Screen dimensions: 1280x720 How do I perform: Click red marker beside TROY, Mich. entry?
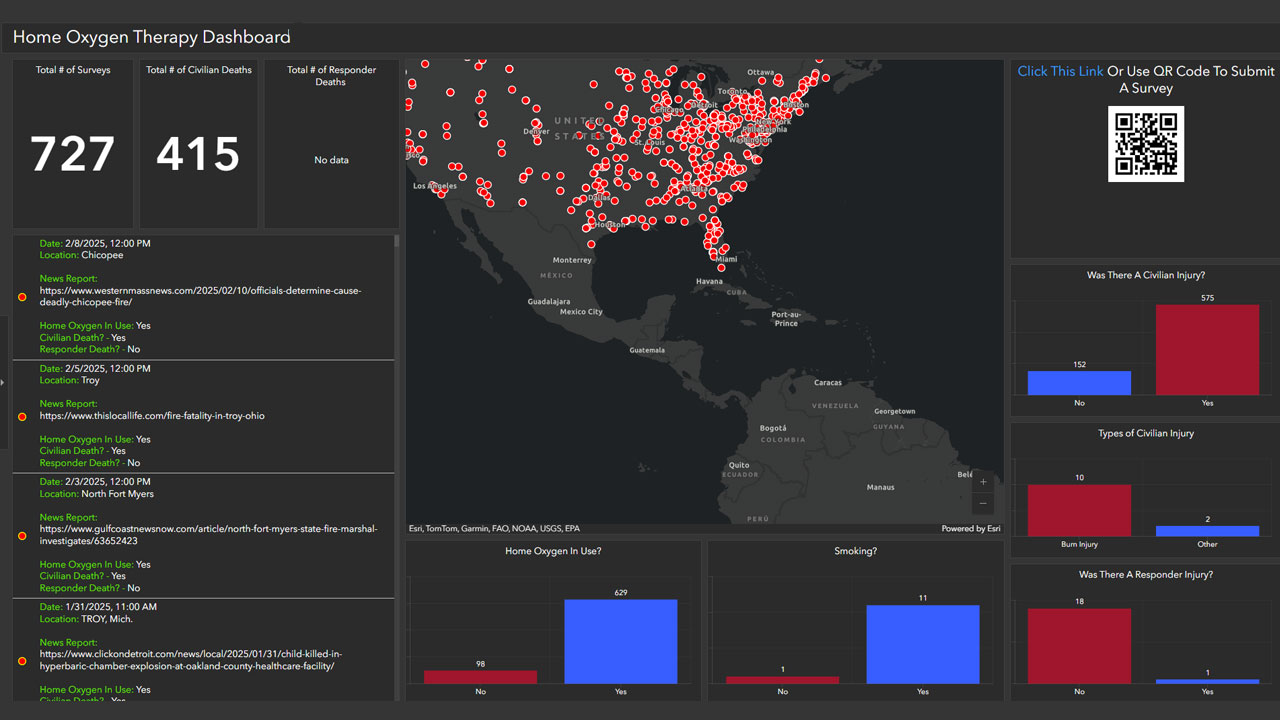click(x=22, y=660)
